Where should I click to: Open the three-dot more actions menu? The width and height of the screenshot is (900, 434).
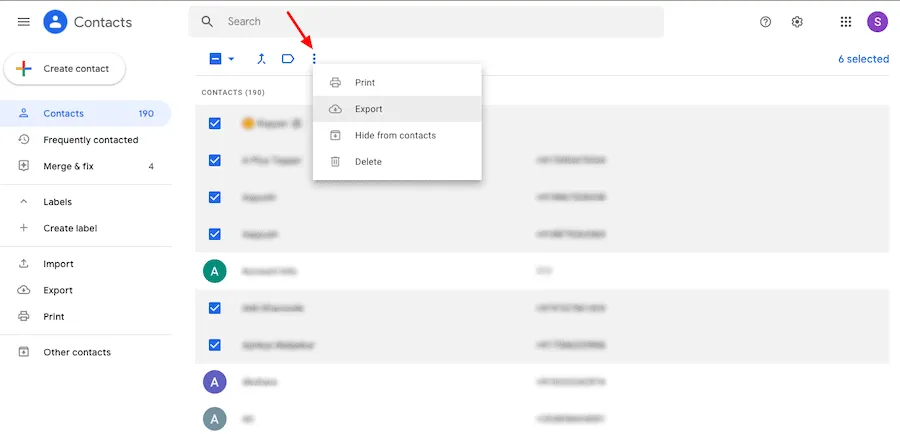[x=314, y=59]
